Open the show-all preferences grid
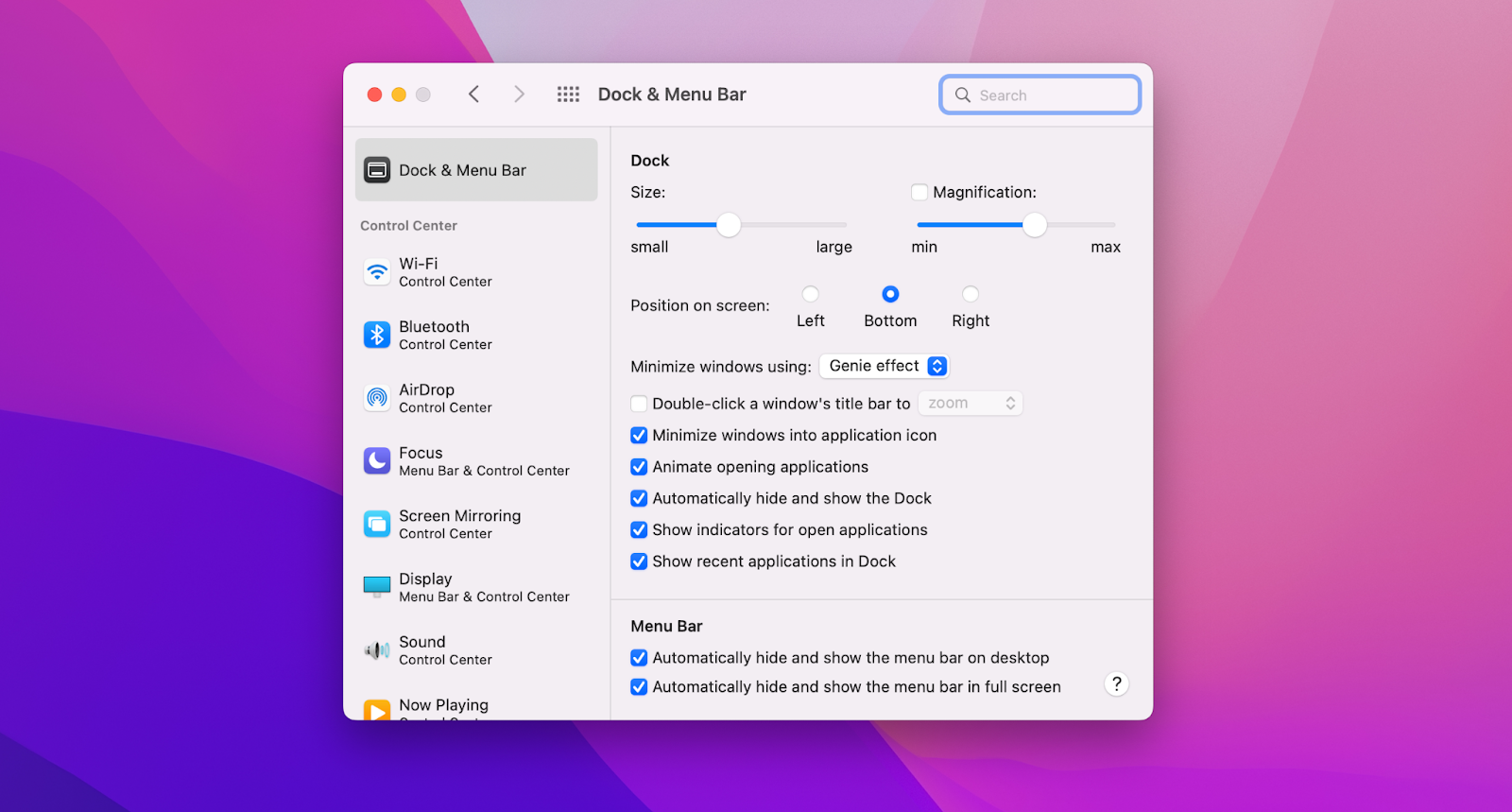 point(568,95)
